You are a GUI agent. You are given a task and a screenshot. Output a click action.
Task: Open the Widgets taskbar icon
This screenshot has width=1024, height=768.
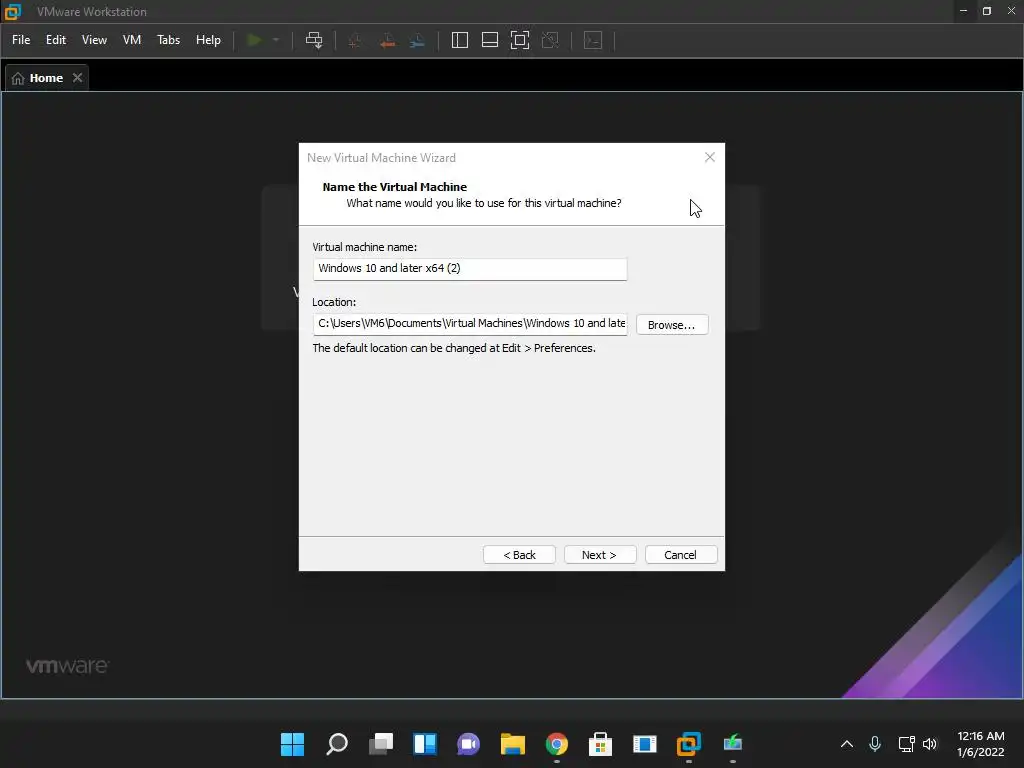tap(424, 744)
